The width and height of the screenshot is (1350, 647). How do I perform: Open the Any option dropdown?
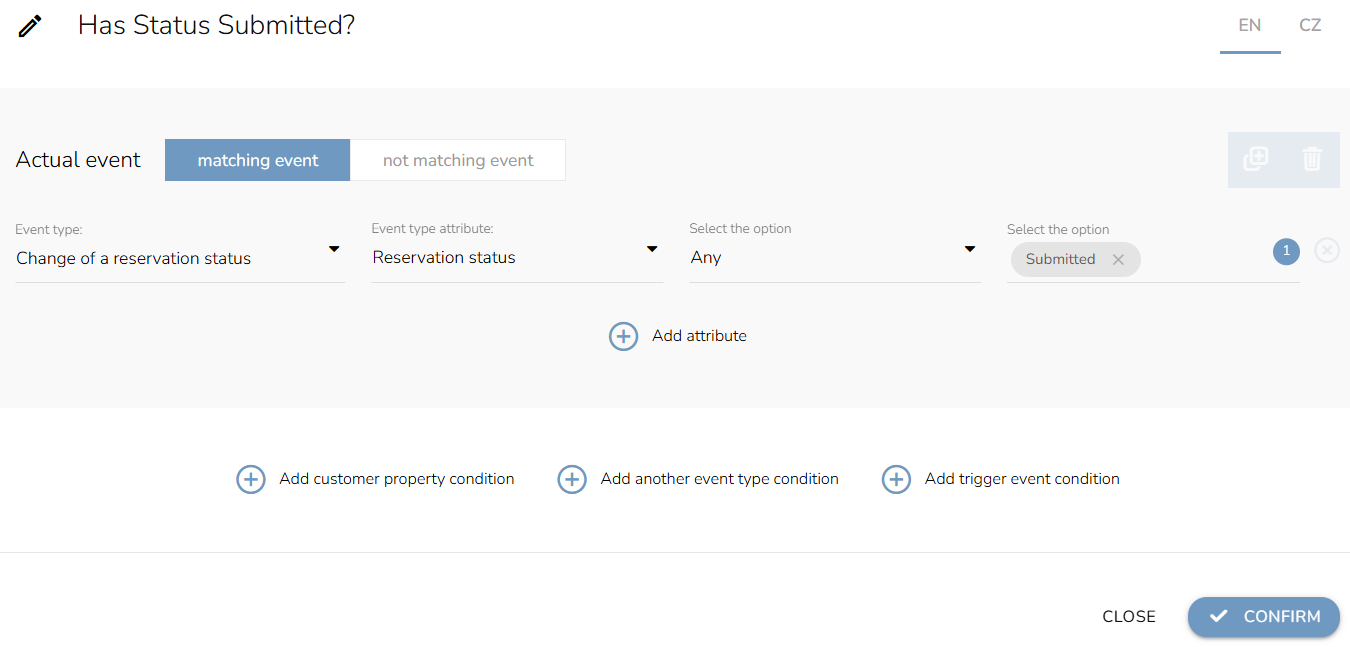tap(835, 257)
